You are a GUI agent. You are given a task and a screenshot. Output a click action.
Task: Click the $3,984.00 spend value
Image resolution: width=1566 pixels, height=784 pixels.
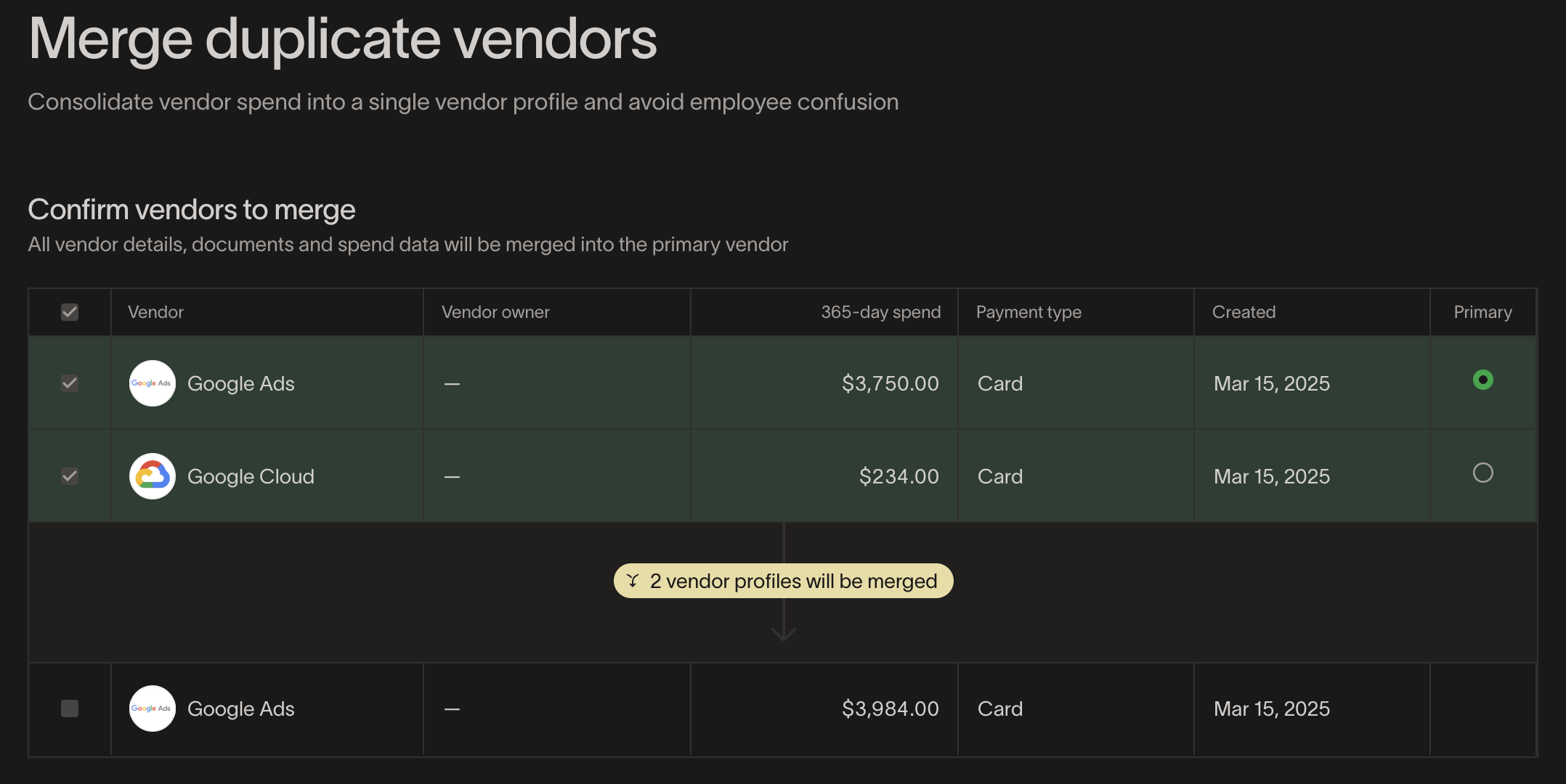pyautogui.click(x=890, y=709)
